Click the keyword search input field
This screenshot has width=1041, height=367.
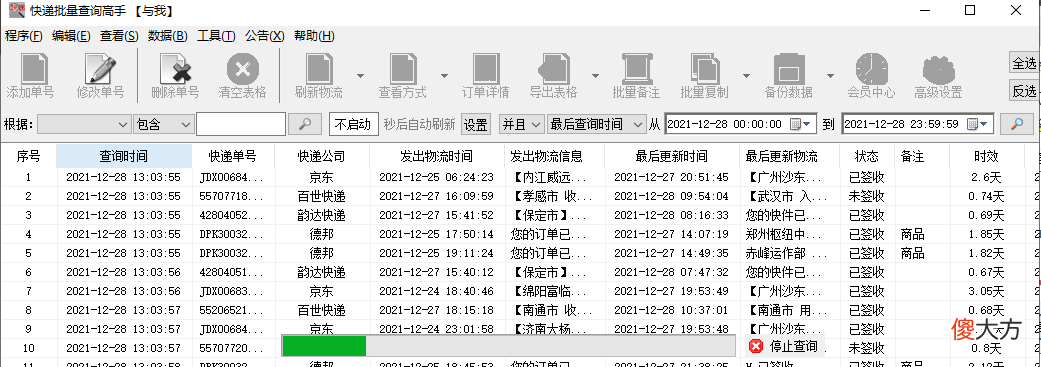coord(241,124)
